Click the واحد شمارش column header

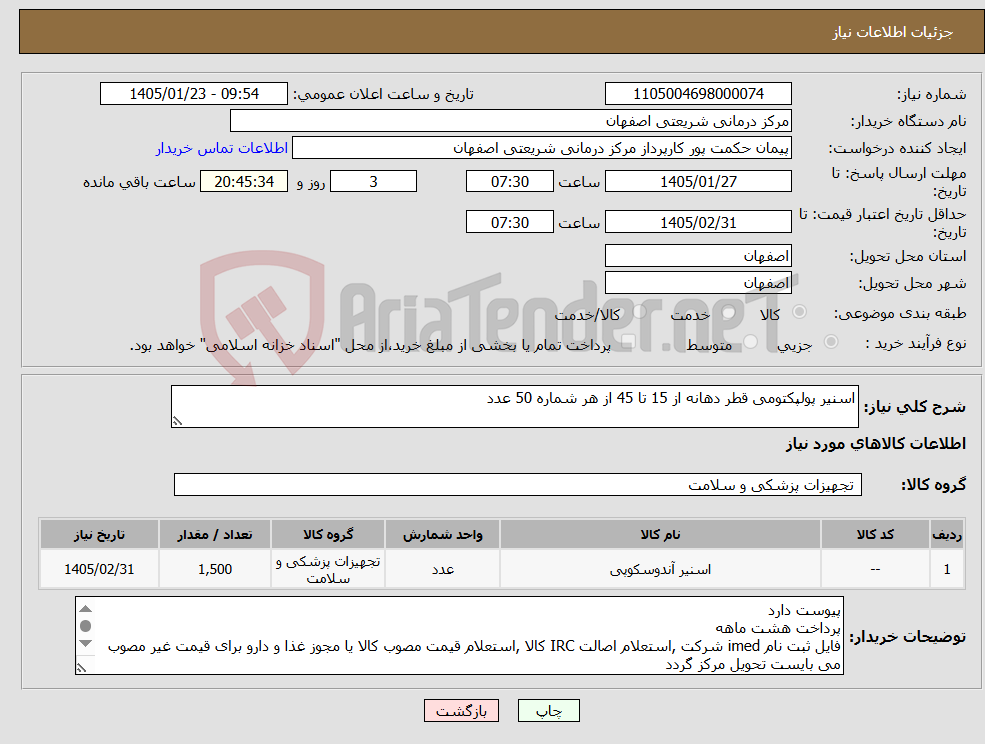(442, 534)
